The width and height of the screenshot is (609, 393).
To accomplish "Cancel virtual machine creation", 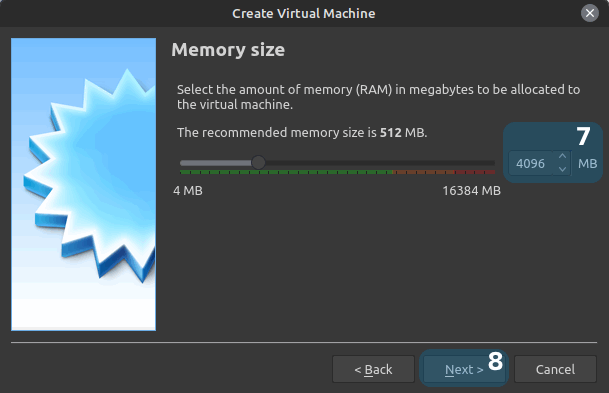I will coord(555,369).
